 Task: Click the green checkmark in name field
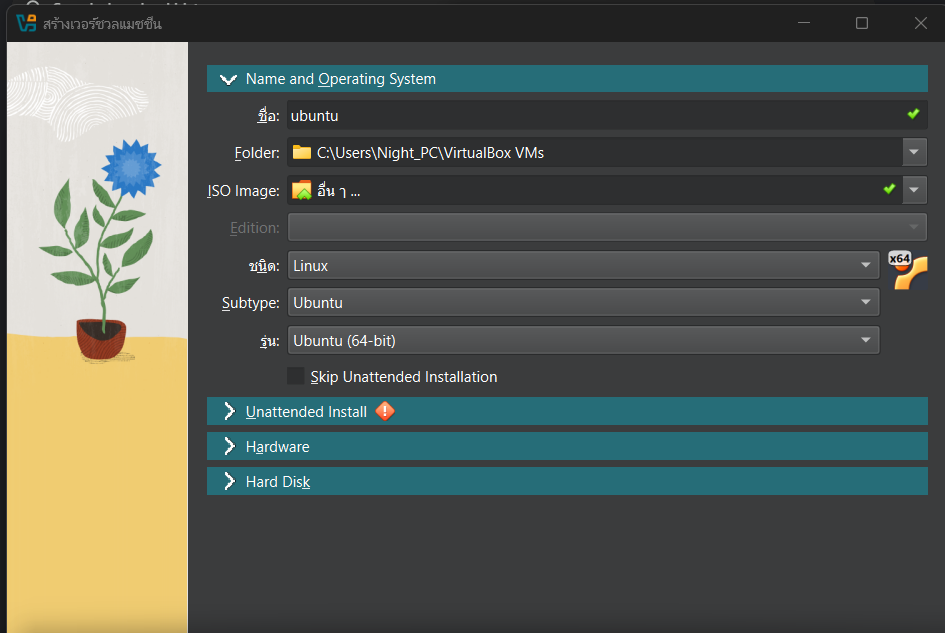point(913,114)
